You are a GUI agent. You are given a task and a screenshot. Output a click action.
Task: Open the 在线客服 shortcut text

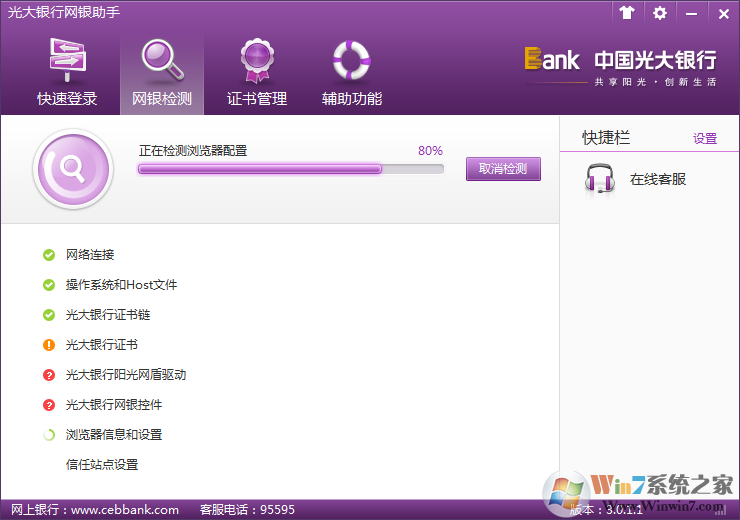click(x=657, y=179)
